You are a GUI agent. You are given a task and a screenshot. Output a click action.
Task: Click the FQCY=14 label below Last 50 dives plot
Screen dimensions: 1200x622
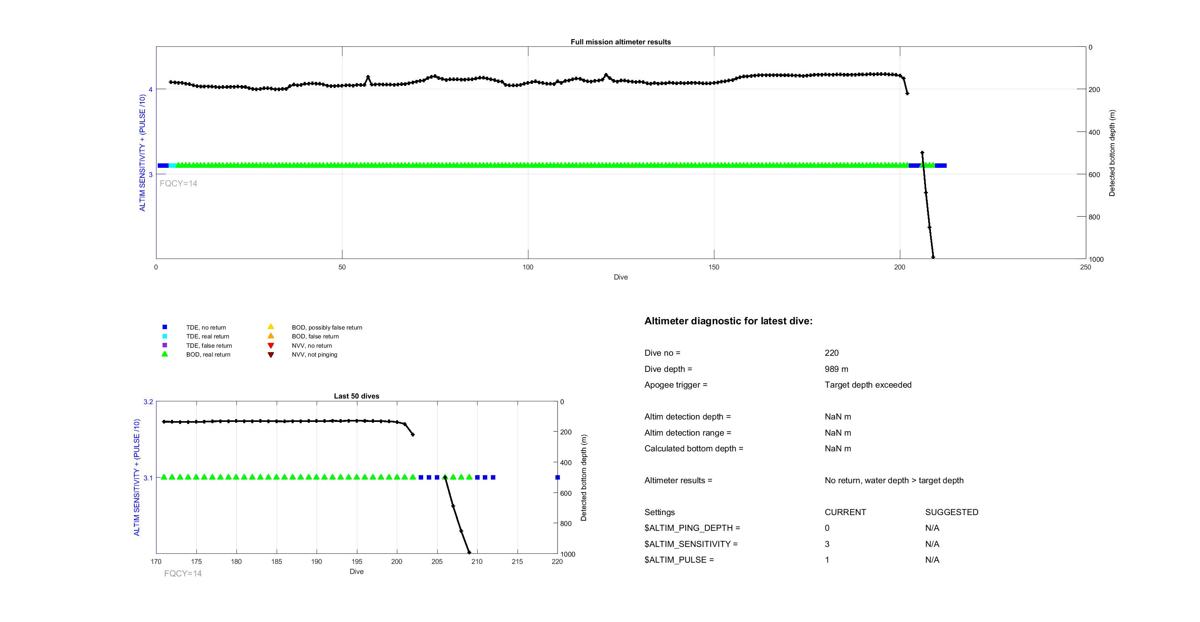[183, 573]
